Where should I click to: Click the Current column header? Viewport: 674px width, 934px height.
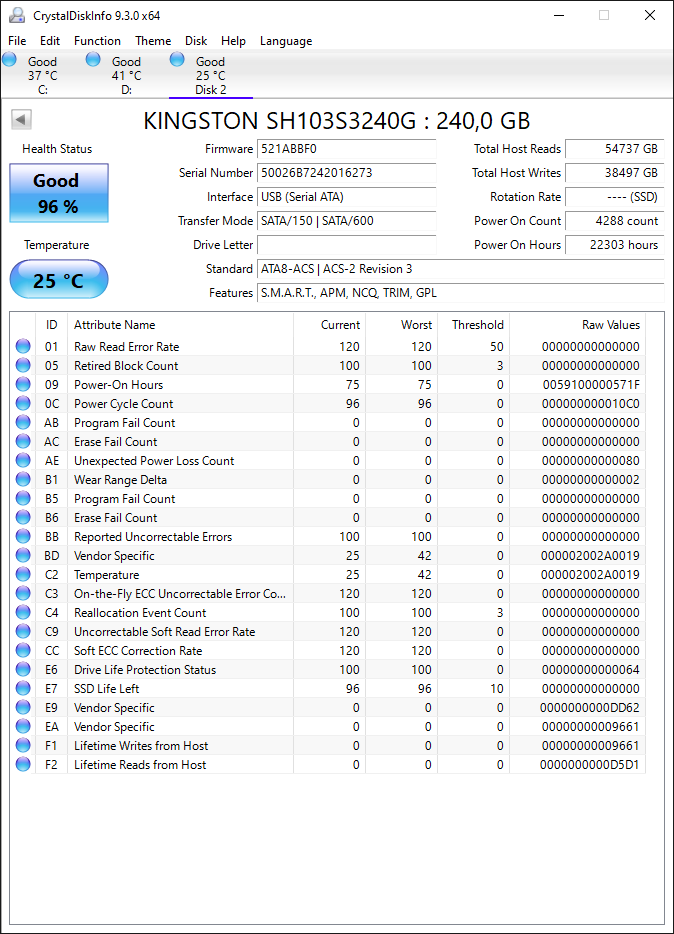click(329, 325)
